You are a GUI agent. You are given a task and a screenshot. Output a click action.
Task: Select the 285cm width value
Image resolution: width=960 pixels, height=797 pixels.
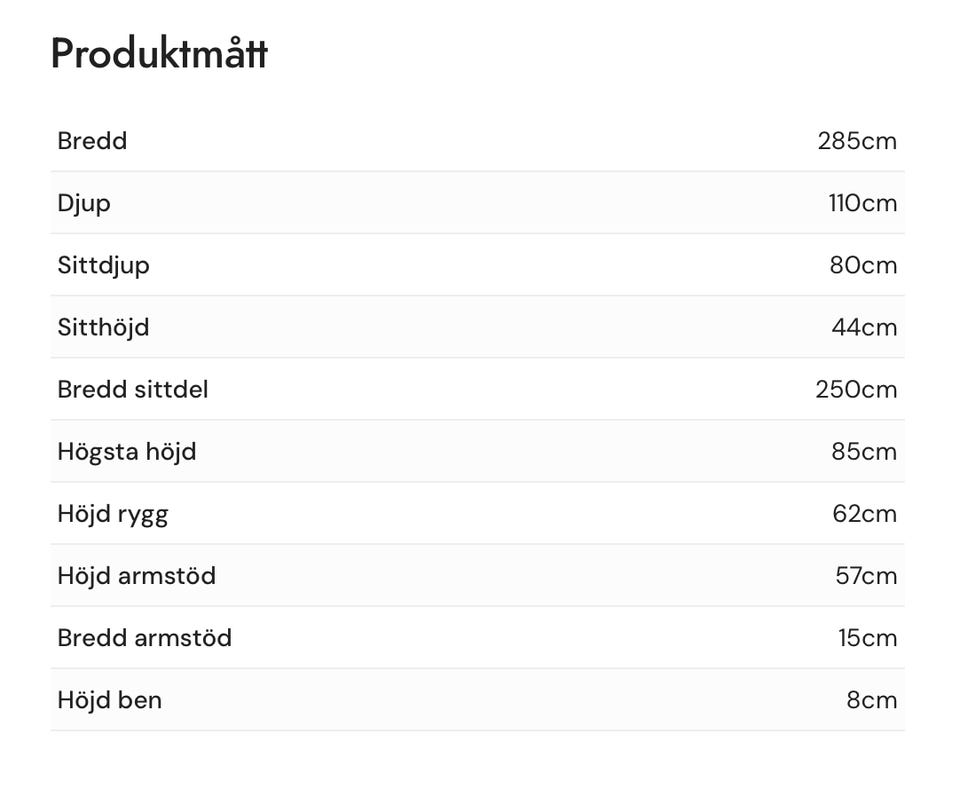point(857,141)
